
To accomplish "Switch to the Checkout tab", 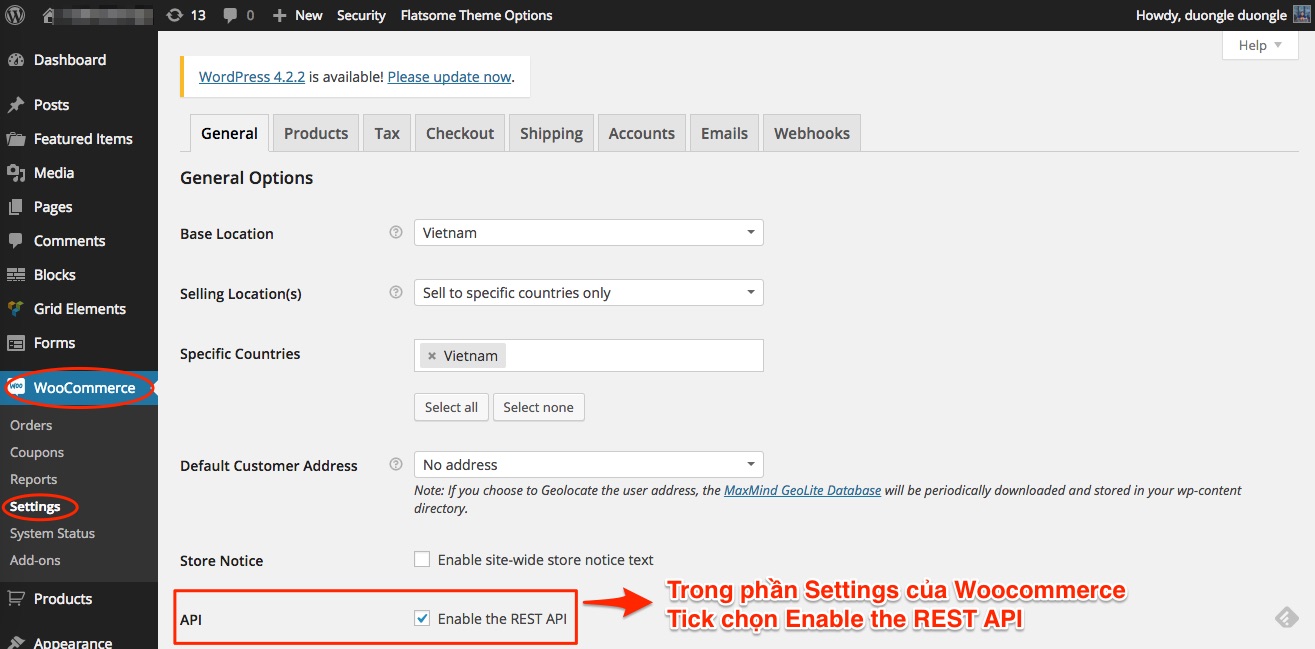I will click(460, 133).
